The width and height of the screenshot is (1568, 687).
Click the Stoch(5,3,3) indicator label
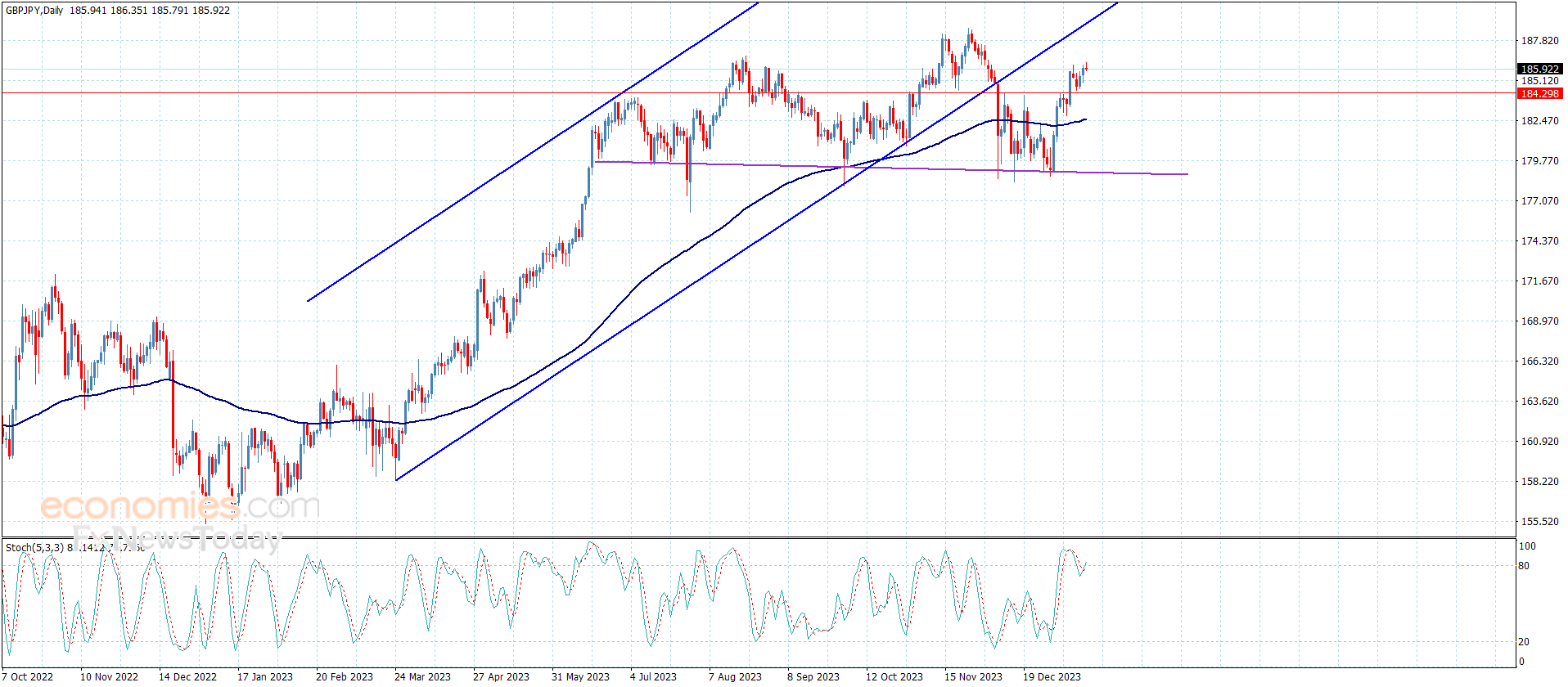[34, 547]
